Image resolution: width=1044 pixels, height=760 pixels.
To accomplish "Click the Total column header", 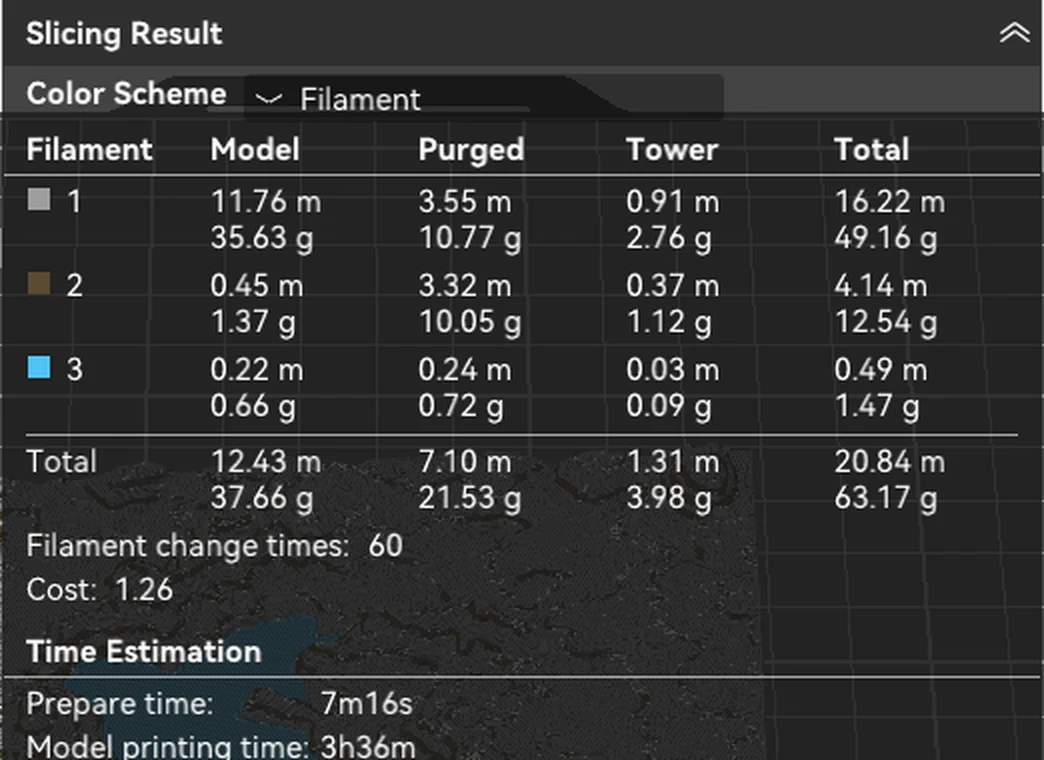I will click(x=872, y=149).
